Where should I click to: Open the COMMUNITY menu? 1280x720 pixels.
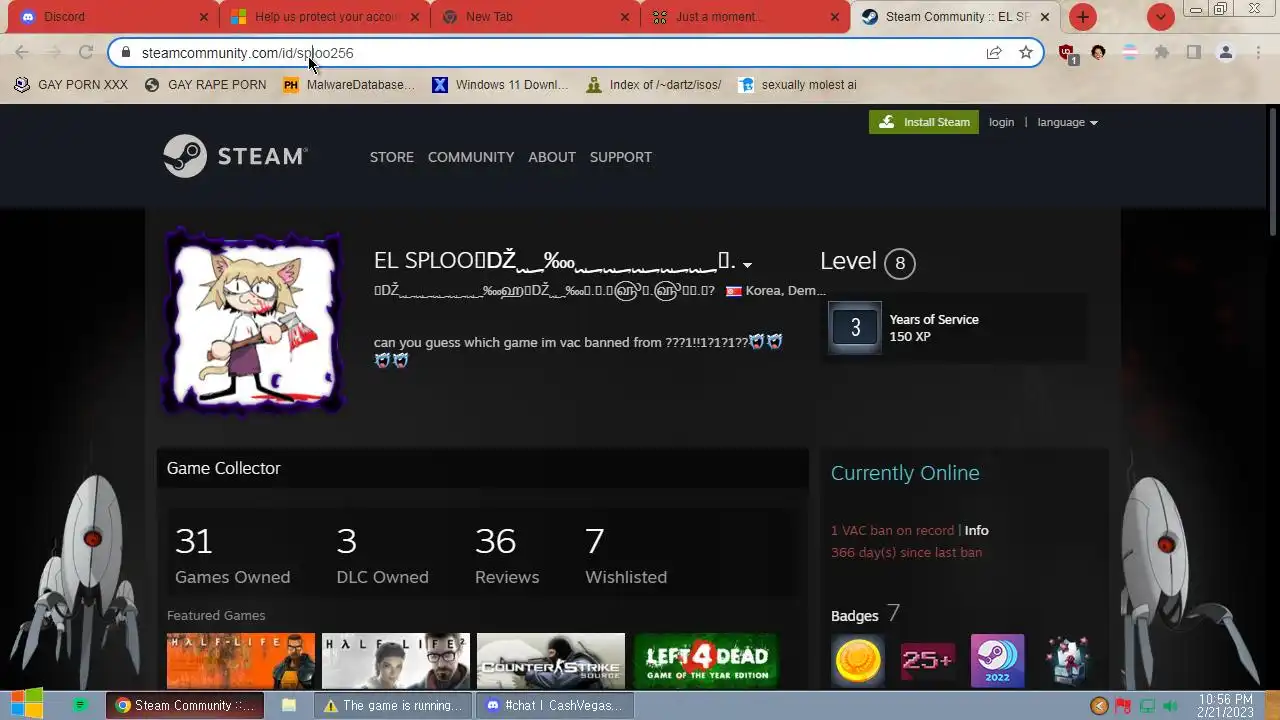point(471,157)
